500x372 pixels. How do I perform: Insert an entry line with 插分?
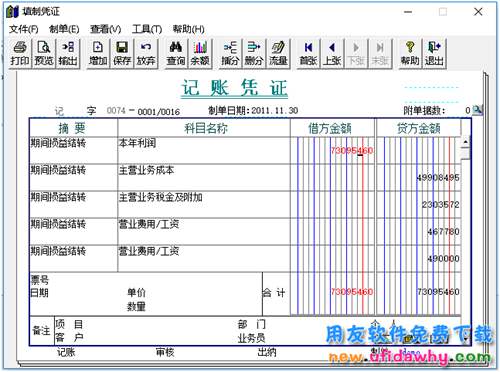[230, 53]
